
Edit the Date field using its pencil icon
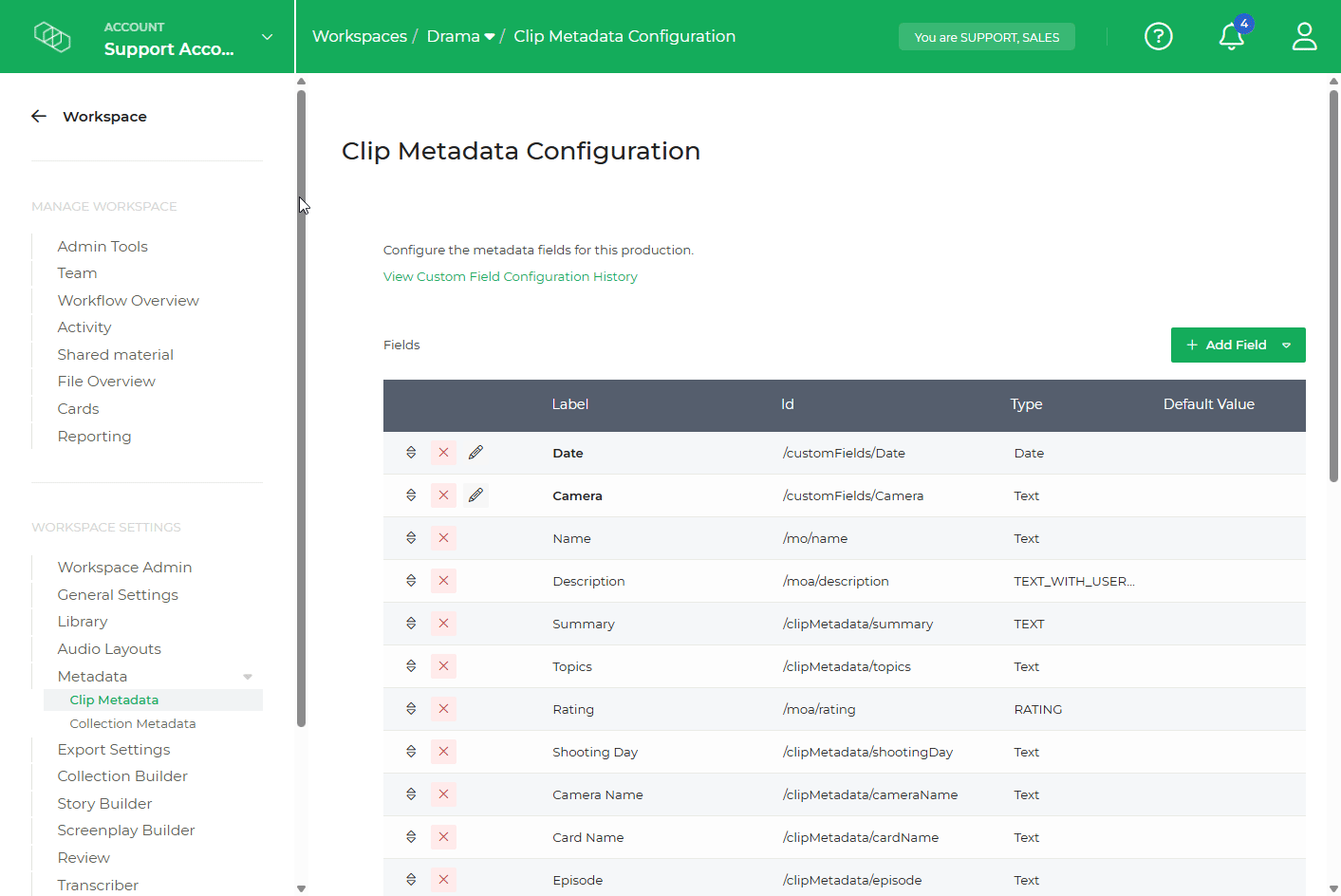(475, 453)
